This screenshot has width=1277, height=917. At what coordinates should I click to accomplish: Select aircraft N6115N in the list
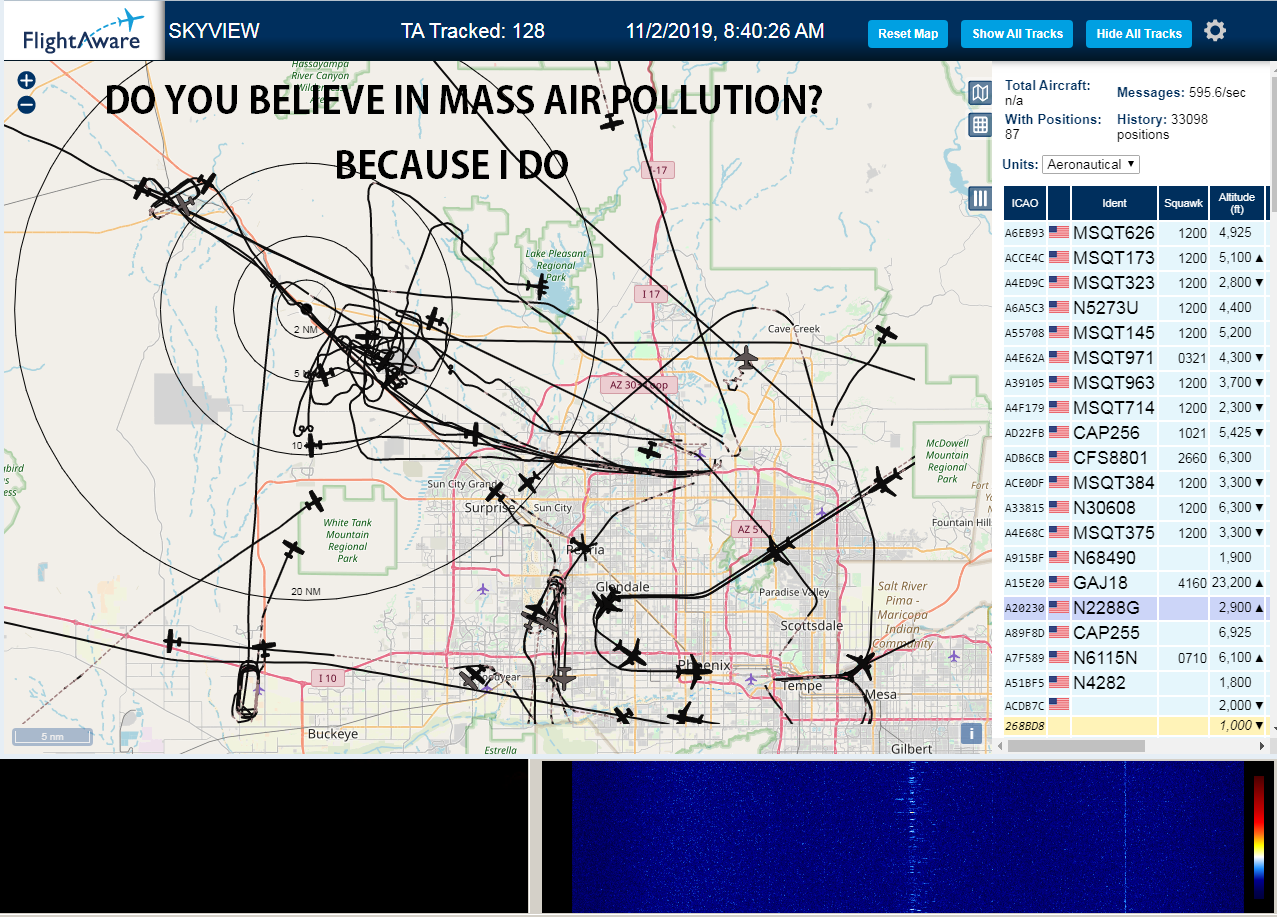point(1106,658)
